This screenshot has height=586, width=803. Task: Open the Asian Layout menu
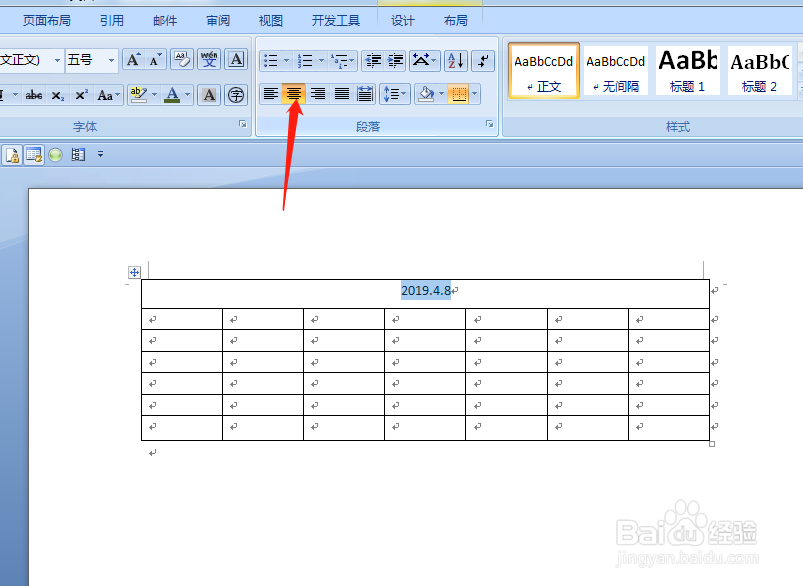[424, 61]
